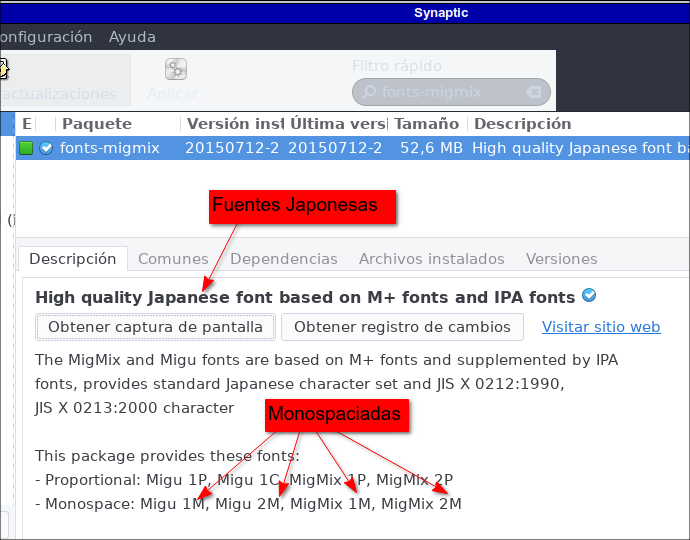The height and width of the screenshot is (540, 690).
Task: Sort by the Tamaño column header
Action: click(x=426, y=124)
